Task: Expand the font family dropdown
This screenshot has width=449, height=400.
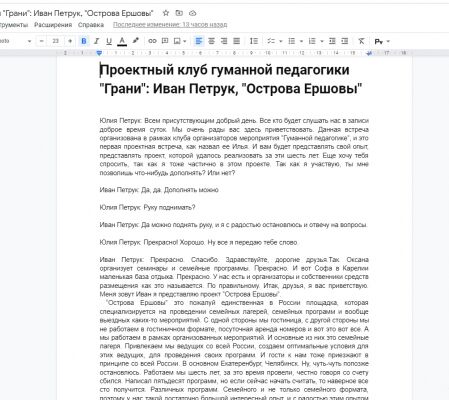Action: pyautogui.click(x=29, y=41)
